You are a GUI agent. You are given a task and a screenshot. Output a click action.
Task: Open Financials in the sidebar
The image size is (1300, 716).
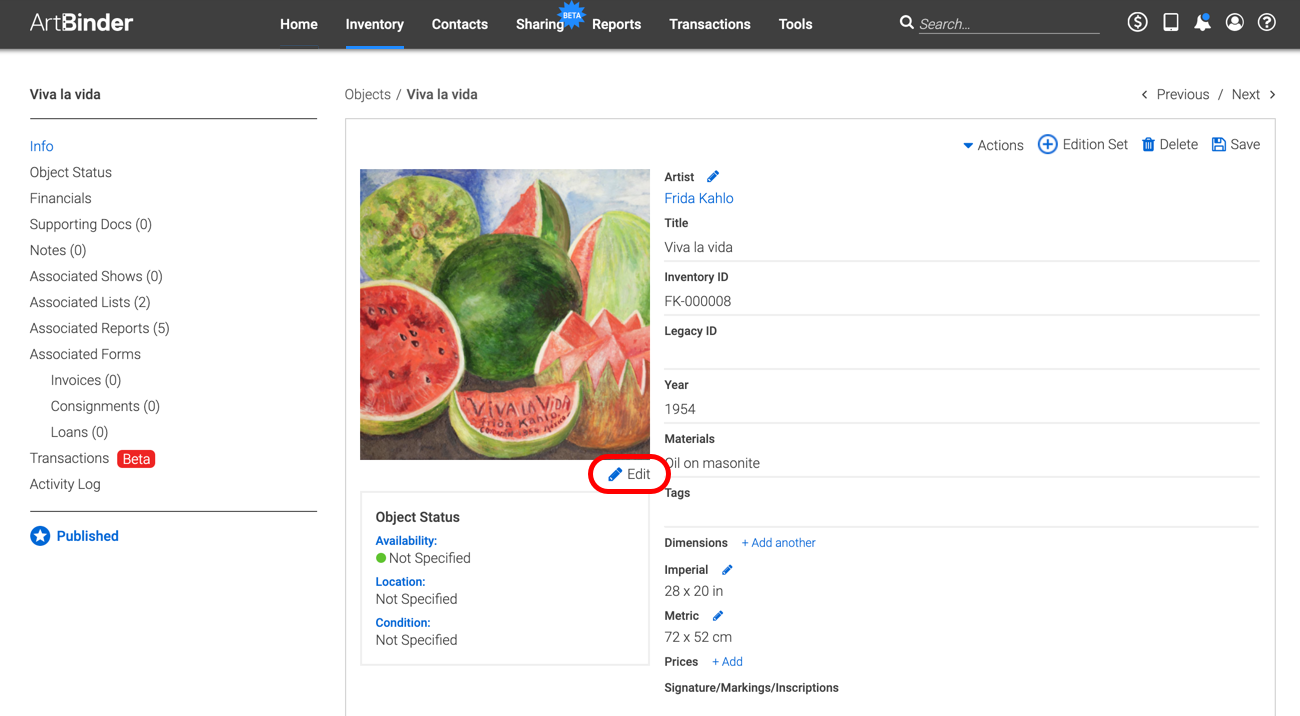tap(61, 198)
